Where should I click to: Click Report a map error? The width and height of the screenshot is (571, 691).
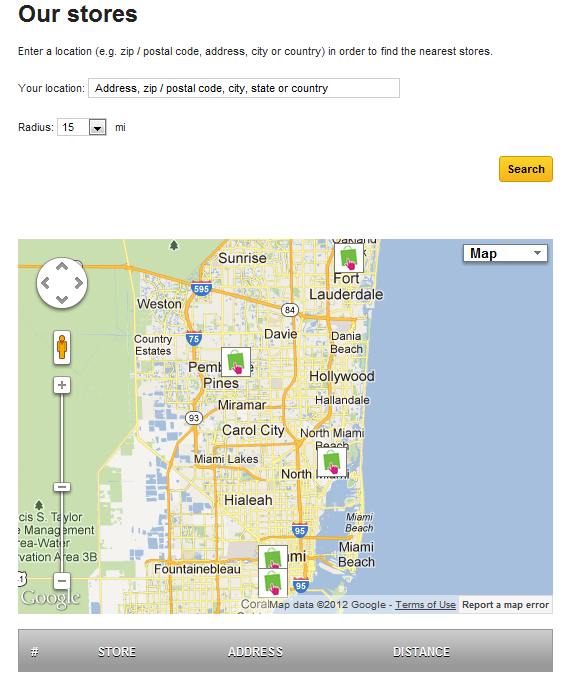[x=505, y=605]
